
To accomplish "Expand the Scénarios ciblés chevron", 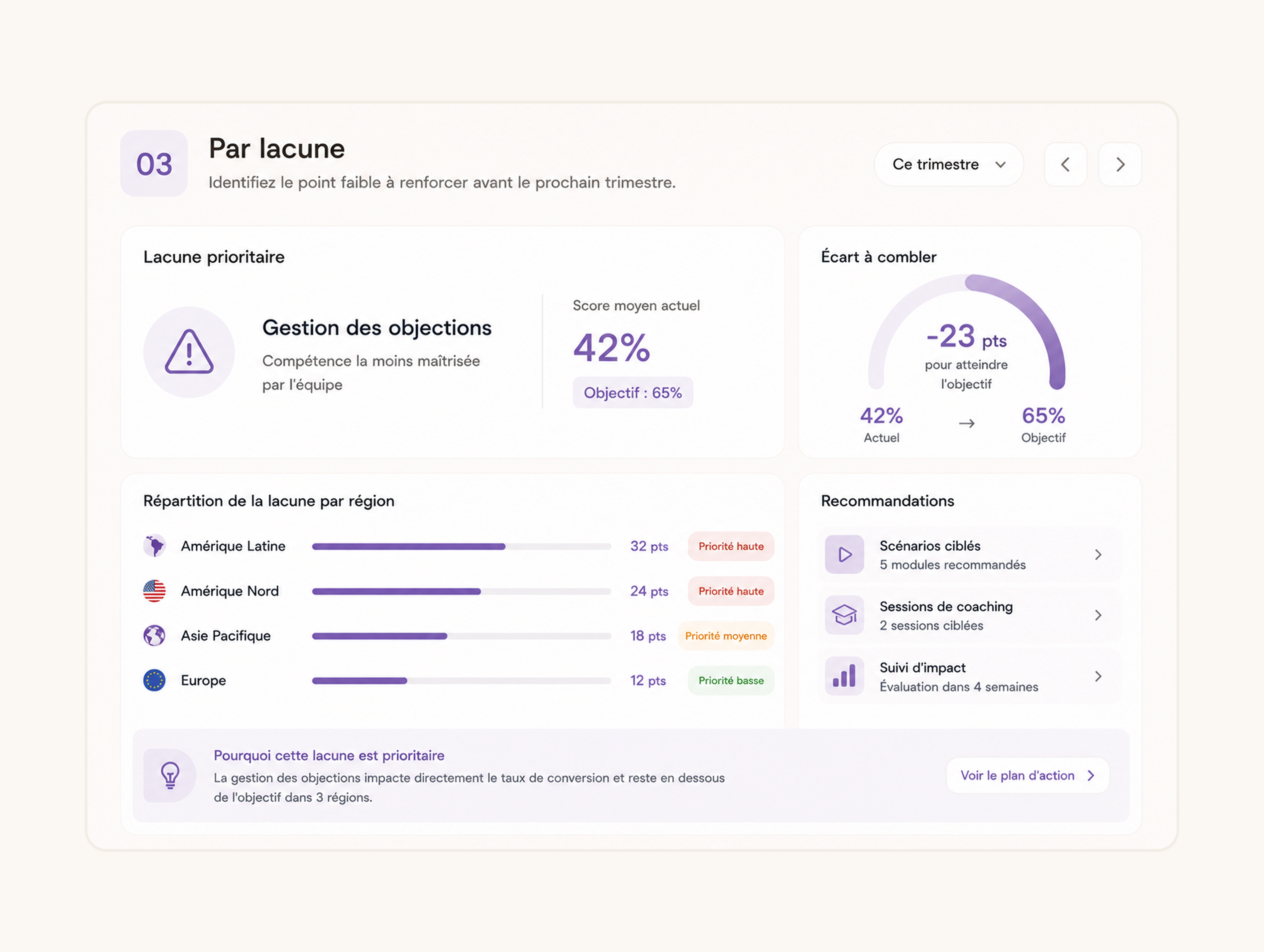I will (x=1098, y=554).
